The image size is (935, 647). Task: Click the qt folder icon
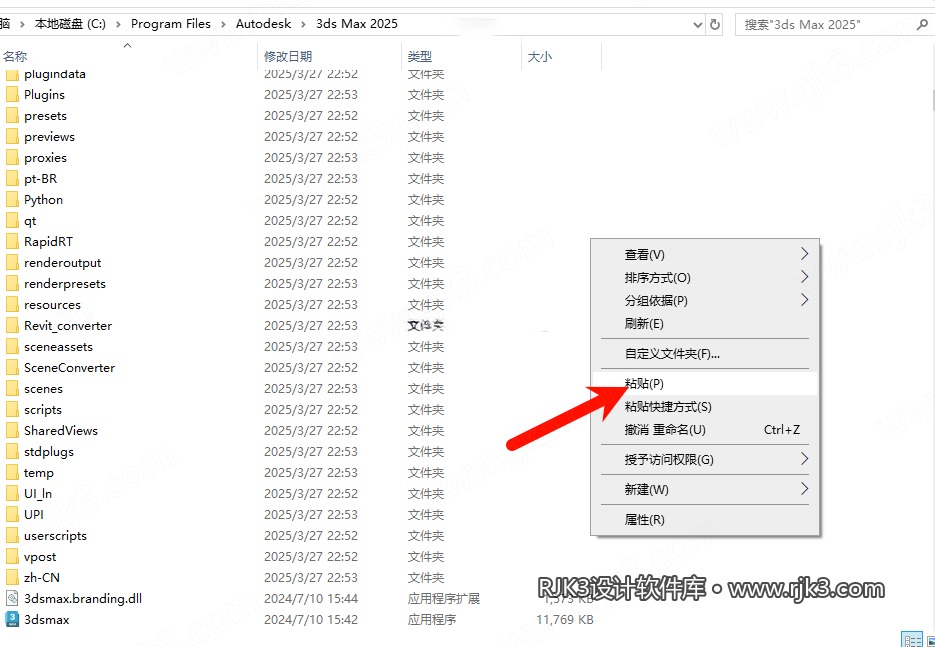coord(12,221)
